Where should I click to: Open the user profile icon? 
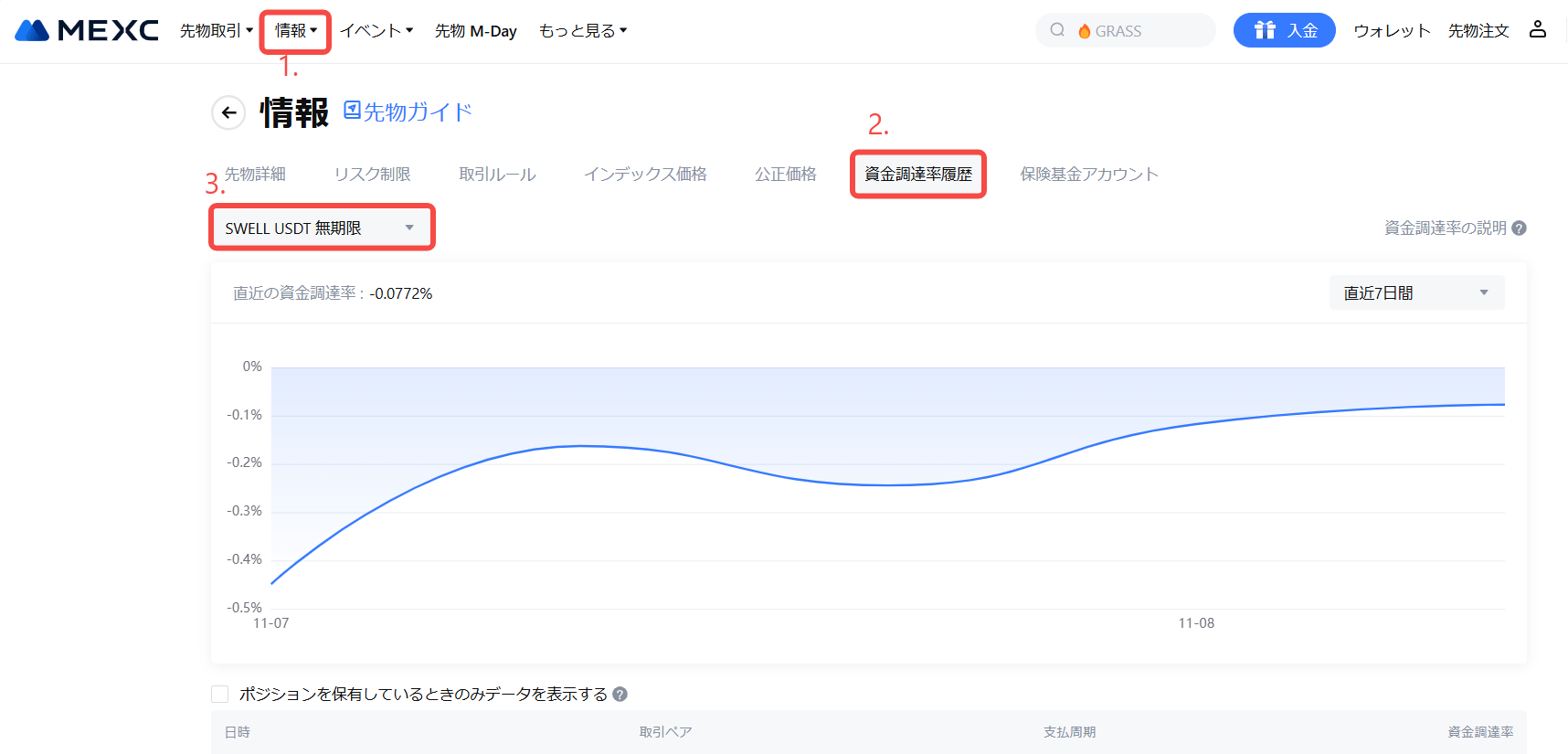click(1538, 29)
